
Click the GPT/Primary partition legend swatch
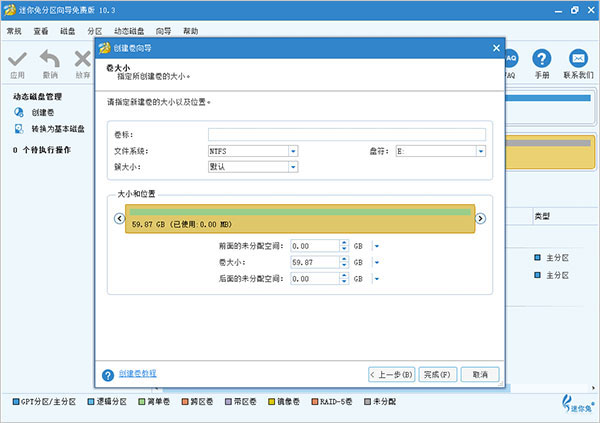[16, 402]
